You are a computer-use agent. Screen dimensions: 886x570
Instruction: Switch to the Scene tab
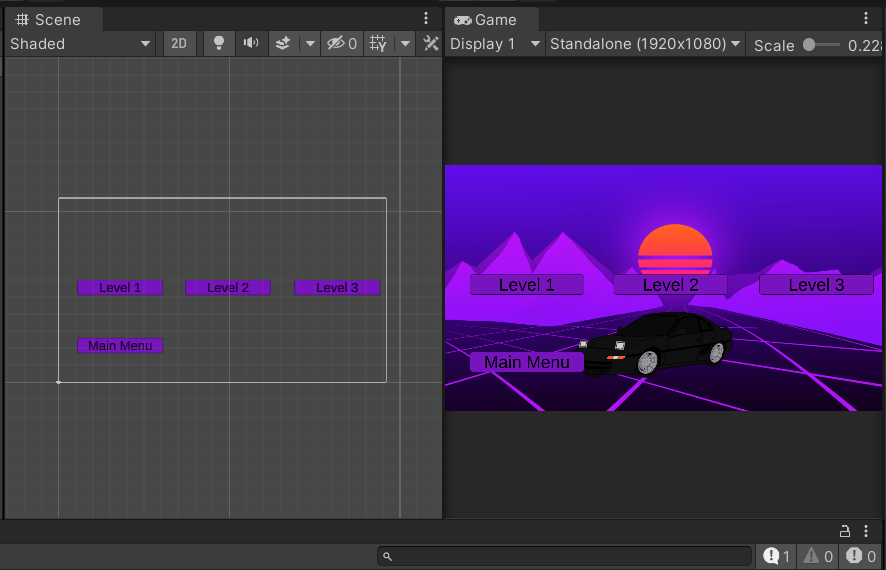[x=49, y=19]
